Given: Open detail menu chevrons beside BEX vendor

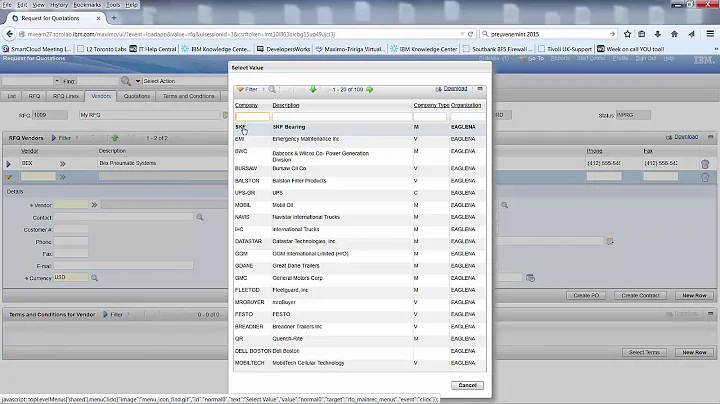Looking at the screenshot, I should click(x=62, y=163).
